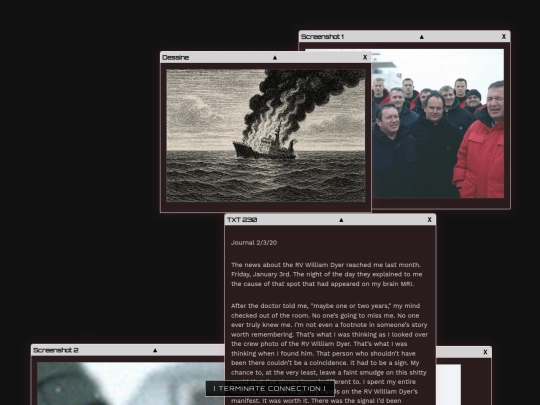Click the burning ship drawing in Dessine
The image size is (540, 405).
(x=266, y=136)
